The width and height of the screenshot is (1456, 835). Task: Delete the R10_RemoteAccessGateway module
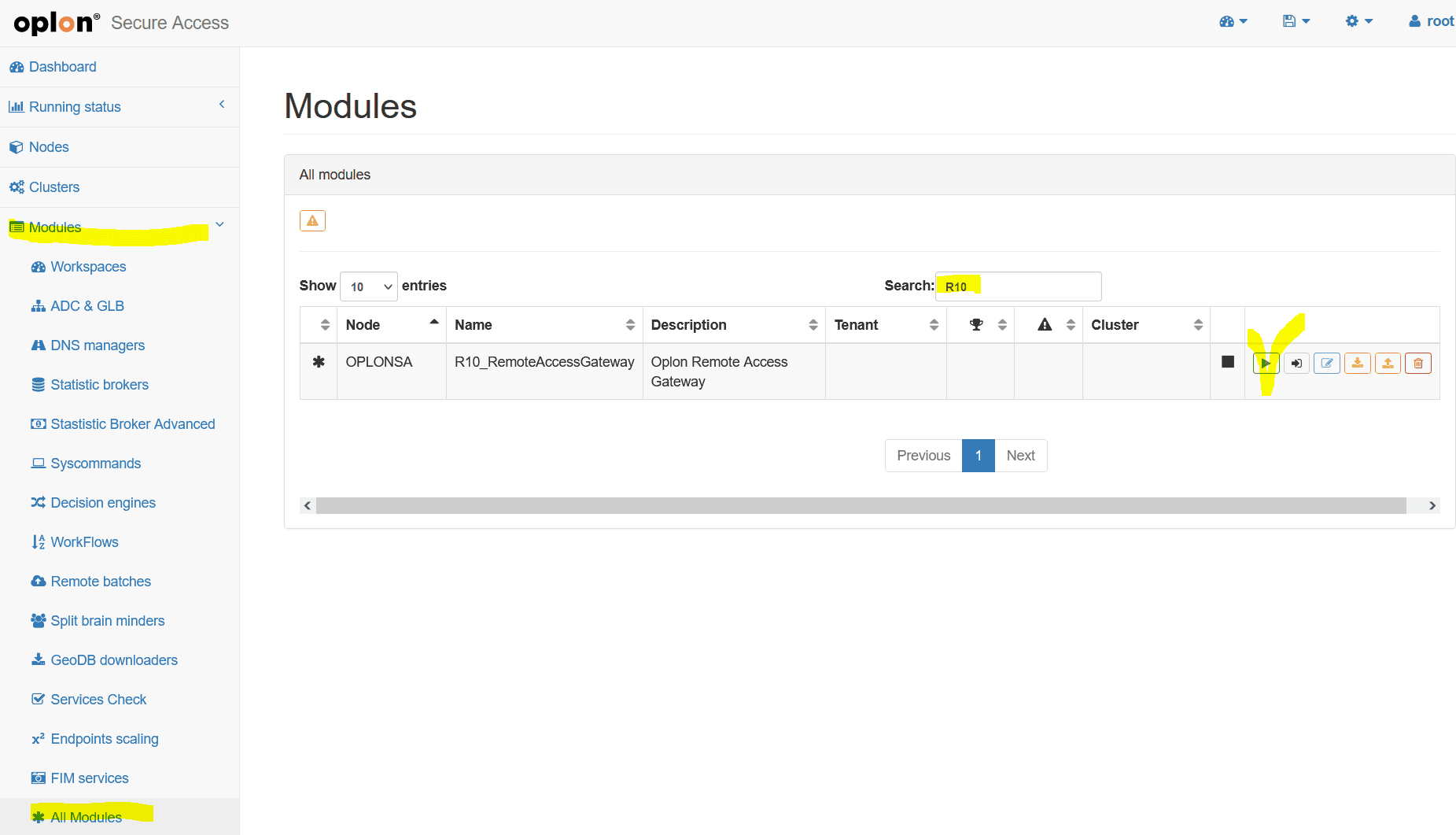pyautogui.click(x=1418, y=363)
